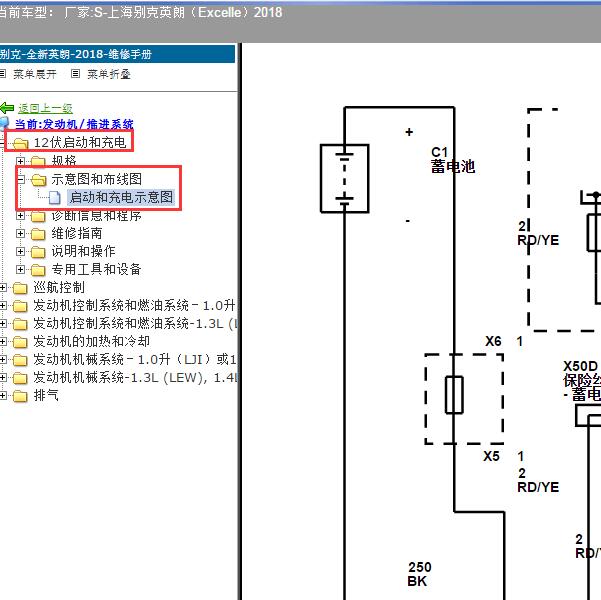This screenshot has height=600, width=601.
Task: Open the 说明和操作 folder
Action: (84, 251)
